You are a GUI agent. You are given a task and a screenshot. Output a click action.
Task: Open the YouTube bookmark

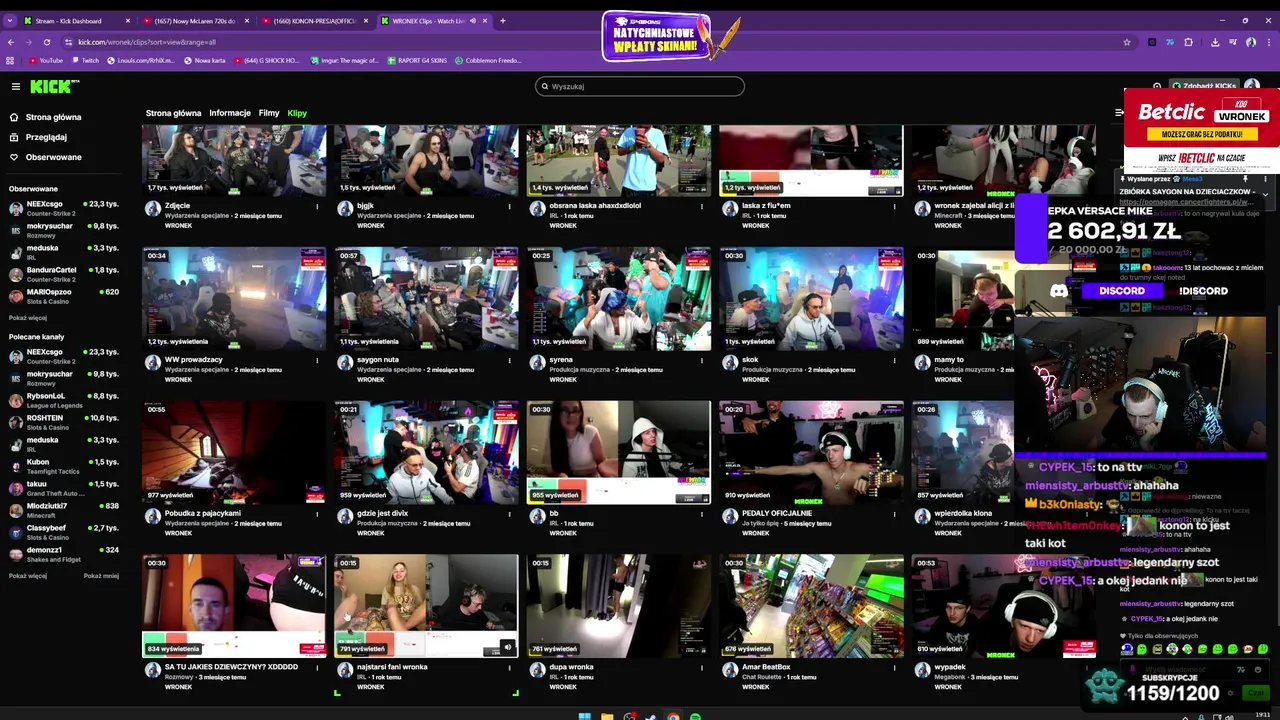[46, 60]
